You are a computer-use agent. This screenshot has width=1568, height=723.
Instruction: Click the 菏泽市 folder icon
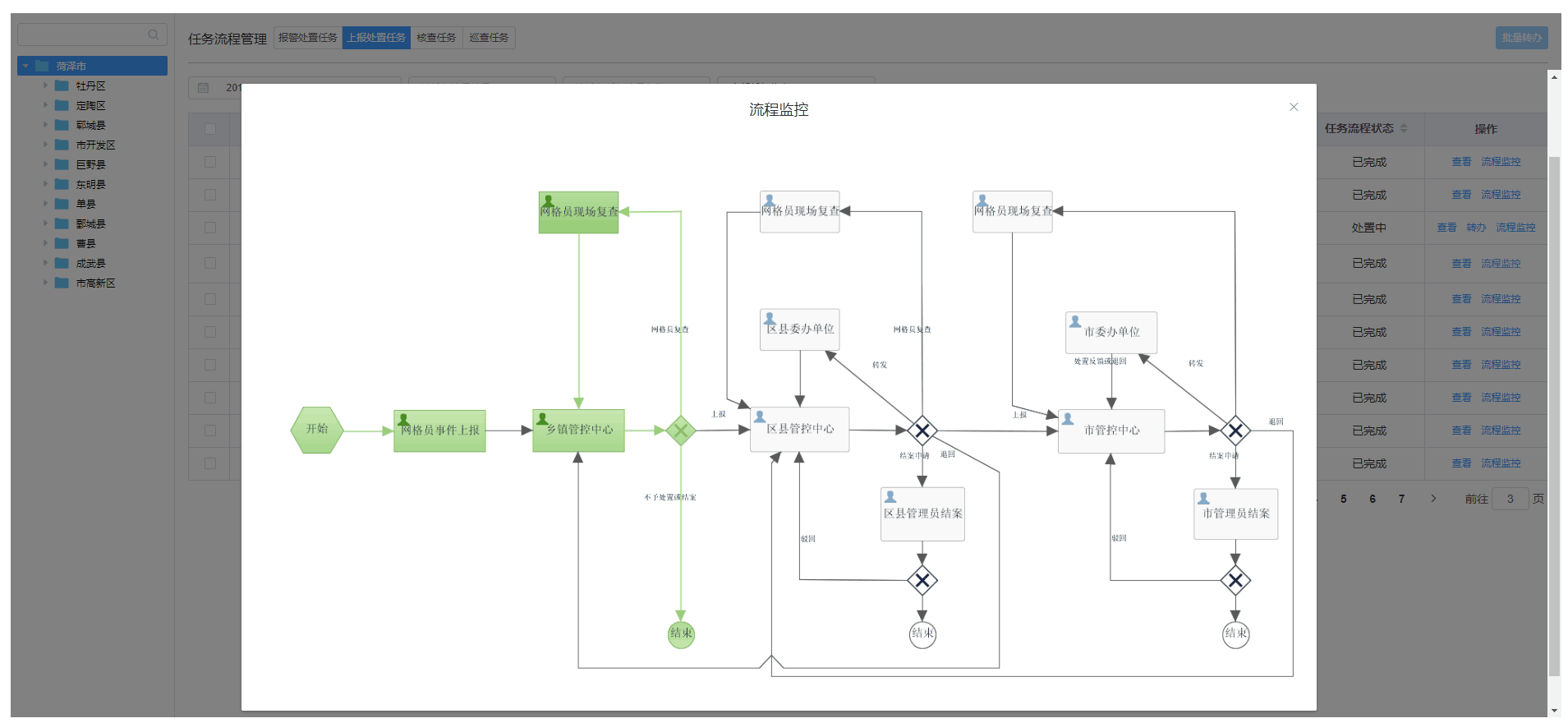point(42,66)
